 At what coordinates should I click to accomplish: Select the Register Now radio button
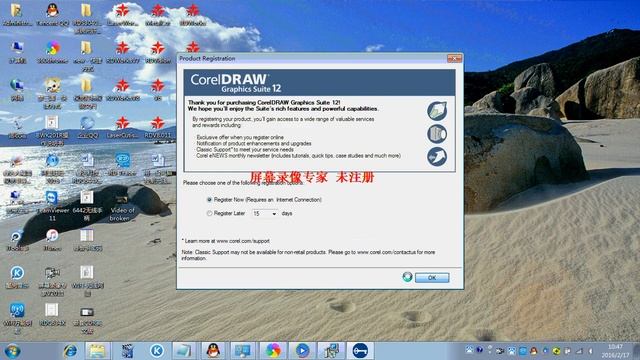(x=209, y=200)
